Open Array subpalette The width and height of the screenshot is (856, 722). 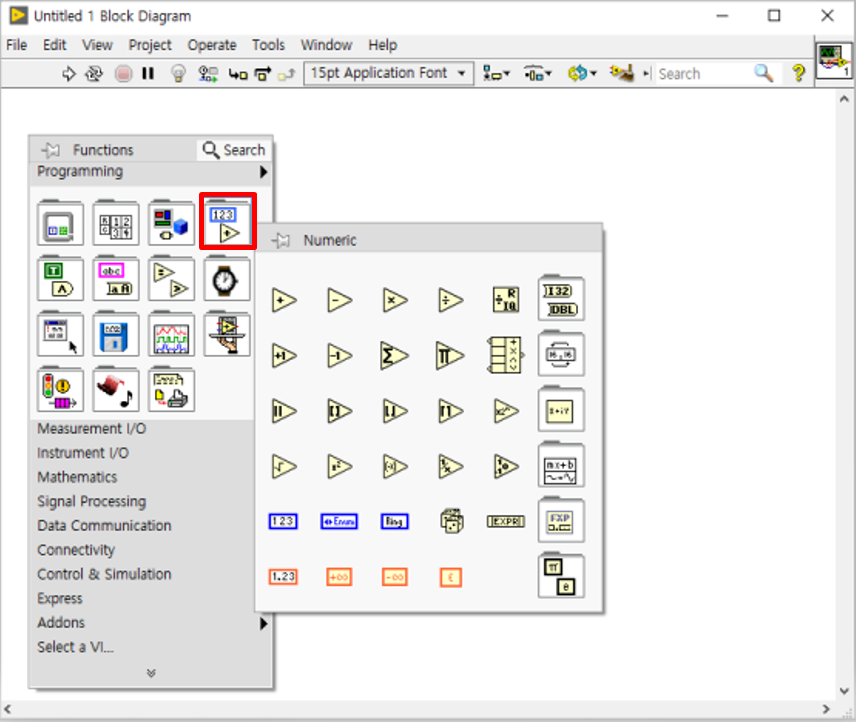click(116, 224)
